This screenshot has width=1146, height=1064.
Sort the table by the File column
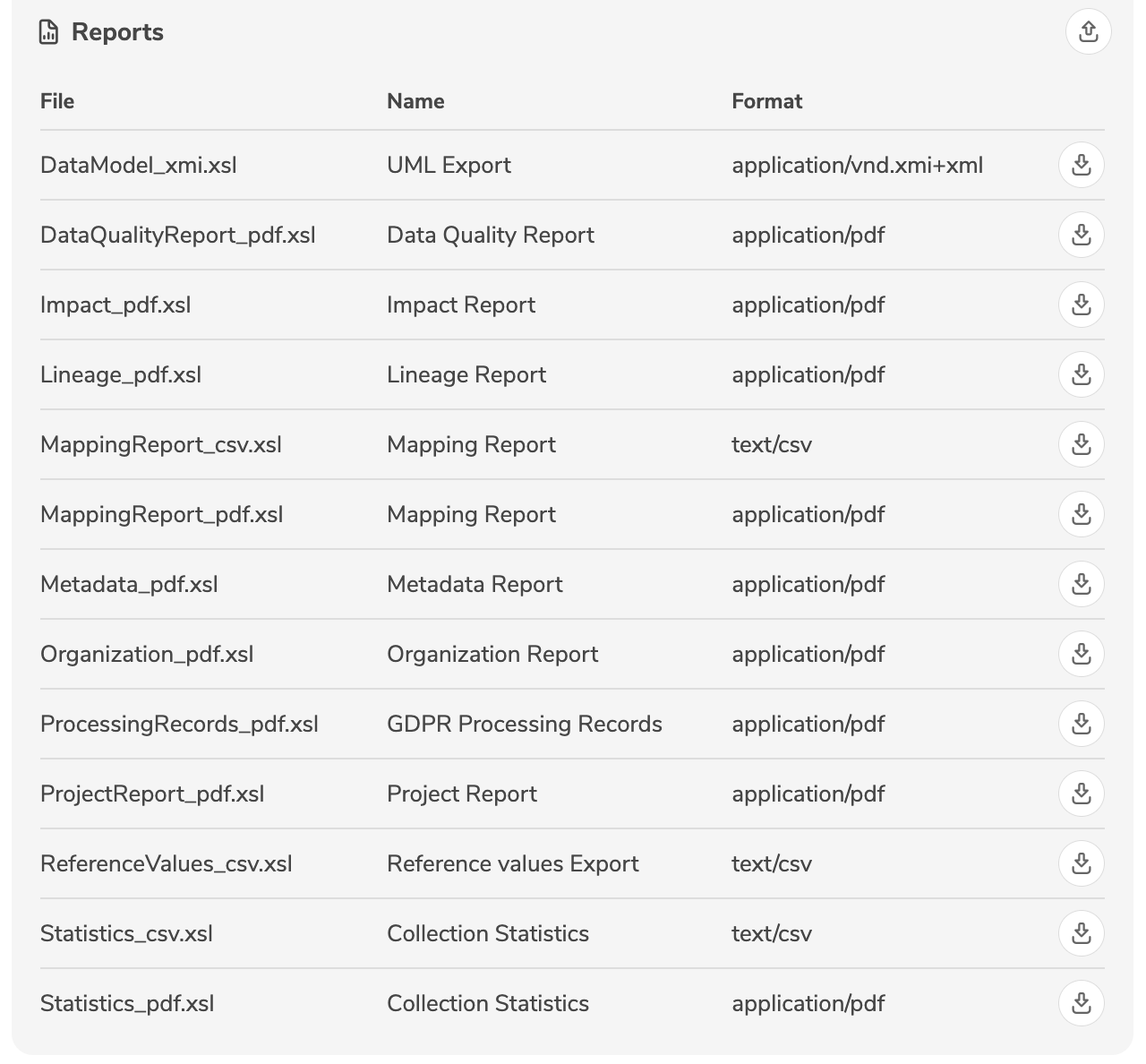(56, 101)
